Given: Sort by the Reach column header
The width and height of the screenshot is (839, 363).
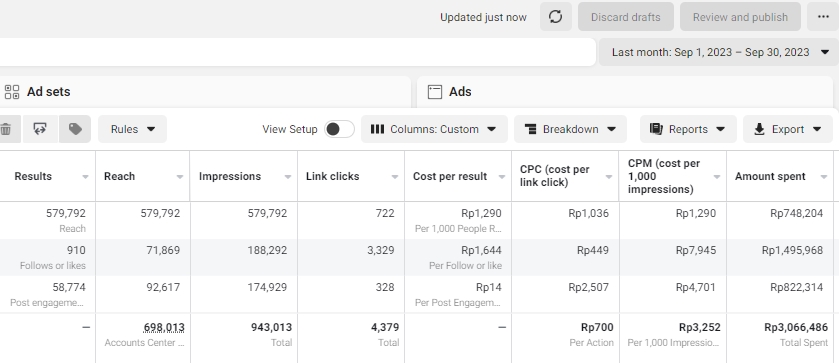Looking at the screenshot, I should 119,176.
